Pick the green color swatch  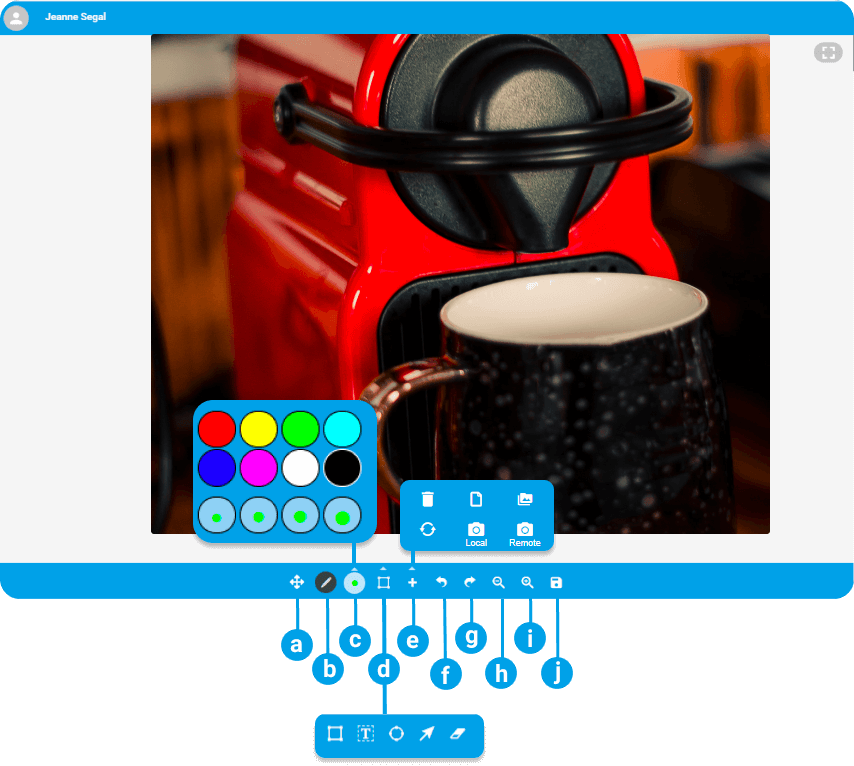(300, 429)
